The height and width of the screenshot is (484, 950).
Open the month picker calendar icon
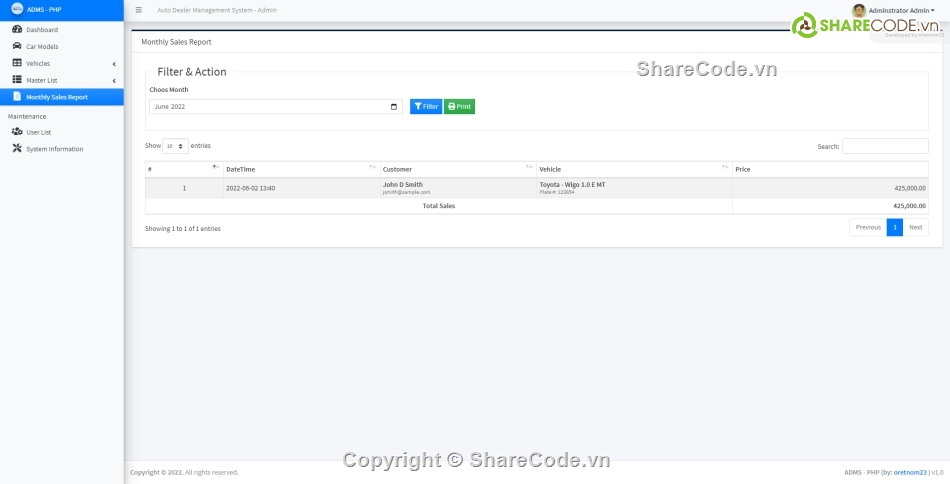(394, 106)
